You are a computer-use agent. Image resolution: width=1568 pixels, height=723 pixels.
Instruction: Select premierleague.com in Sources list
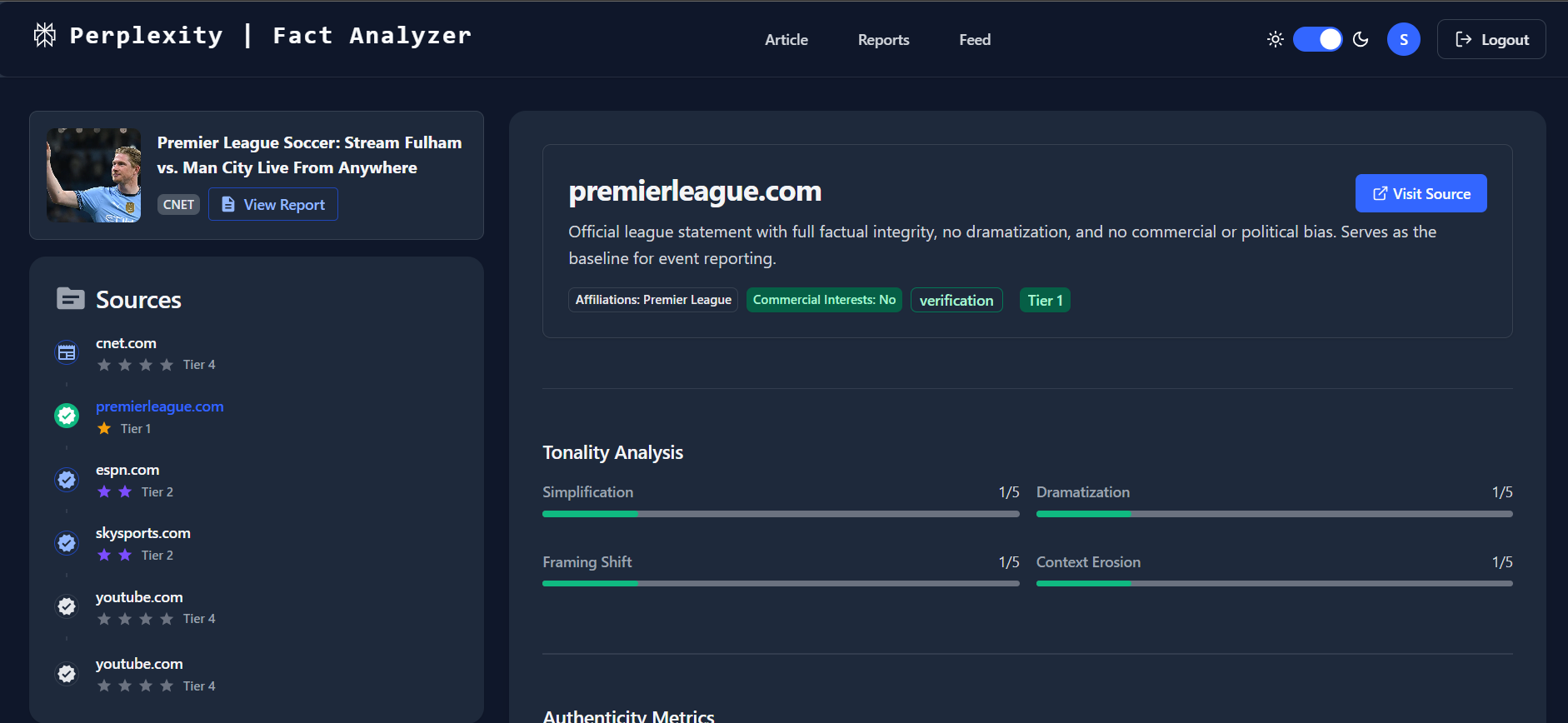click(x=159, y=406)
